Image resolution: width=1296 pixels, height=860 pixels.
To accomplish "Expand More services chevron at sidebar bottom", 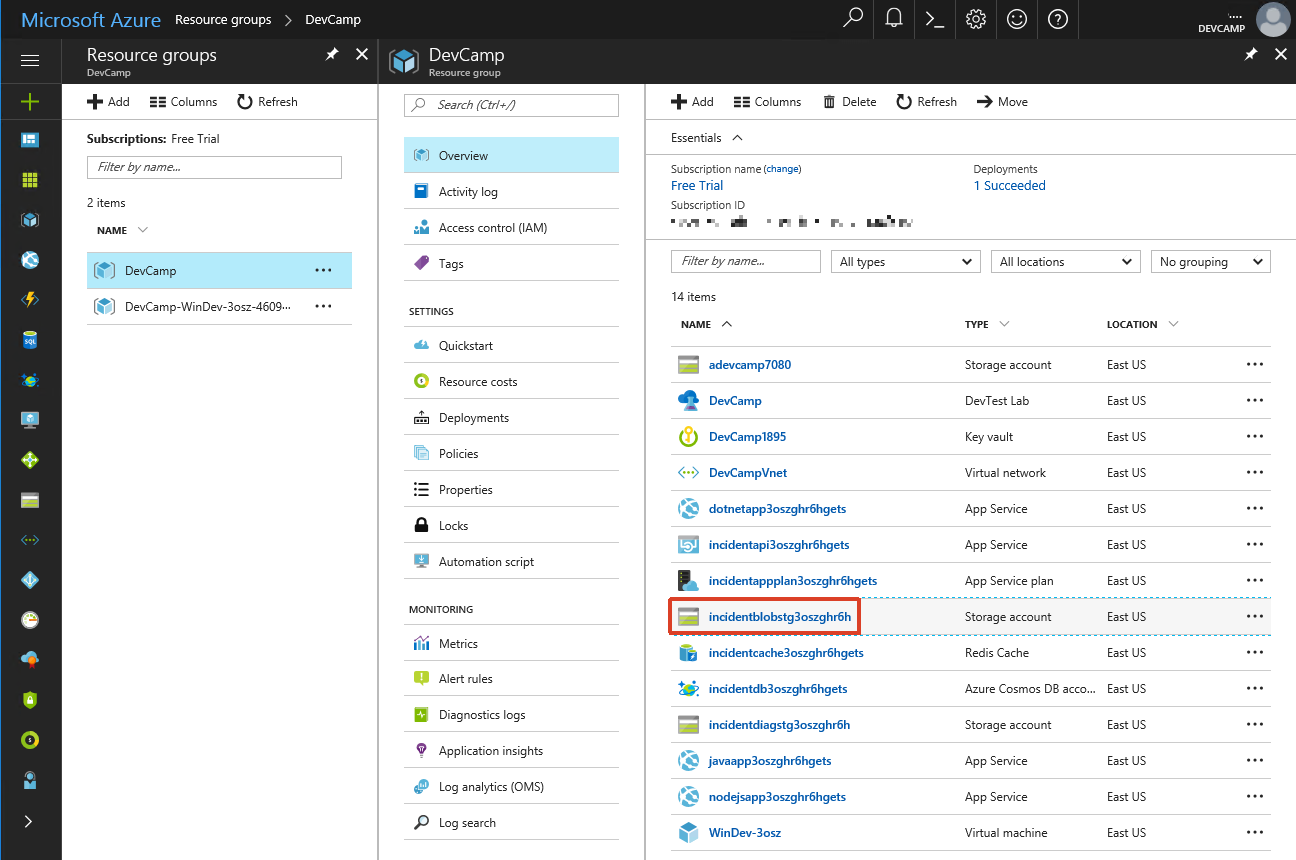I will pos(28,821).
